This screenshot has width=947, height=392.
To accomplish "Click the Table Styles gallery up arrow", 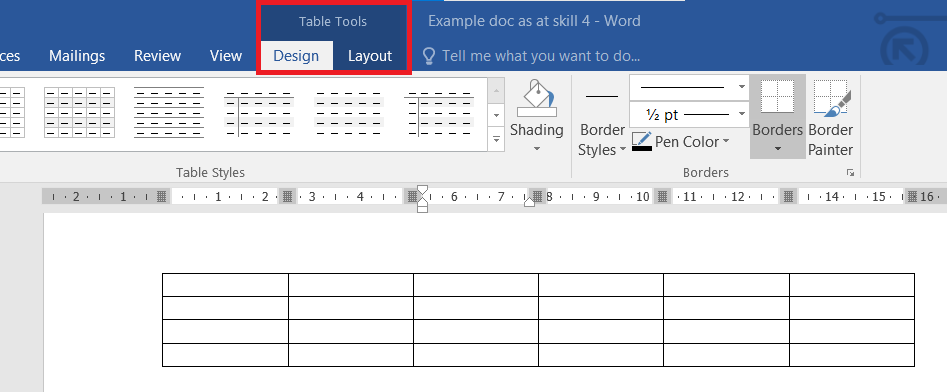I will (x=496, y=91).
